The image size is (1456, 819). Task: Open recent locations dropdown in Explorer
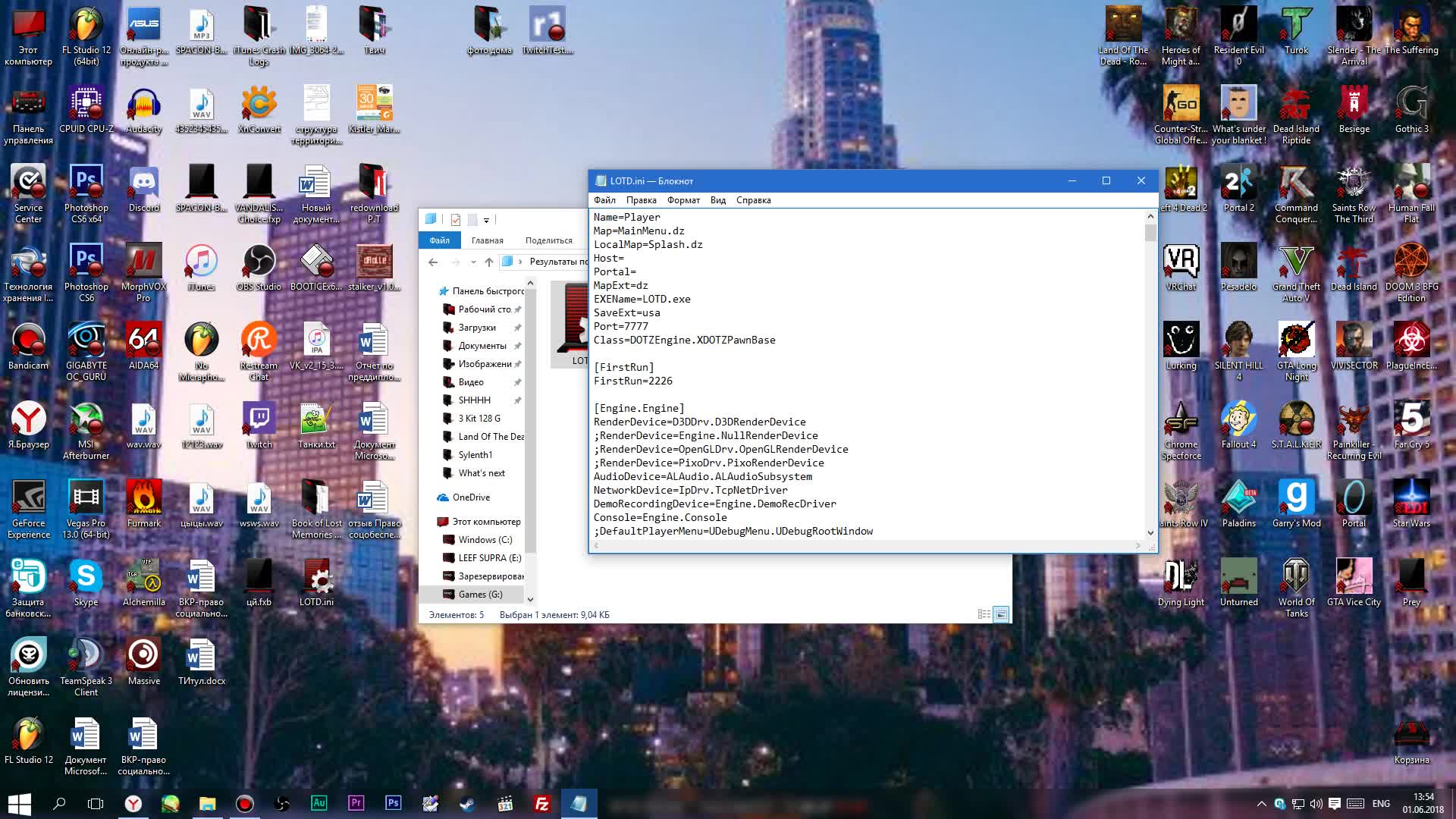pos(473,262)
